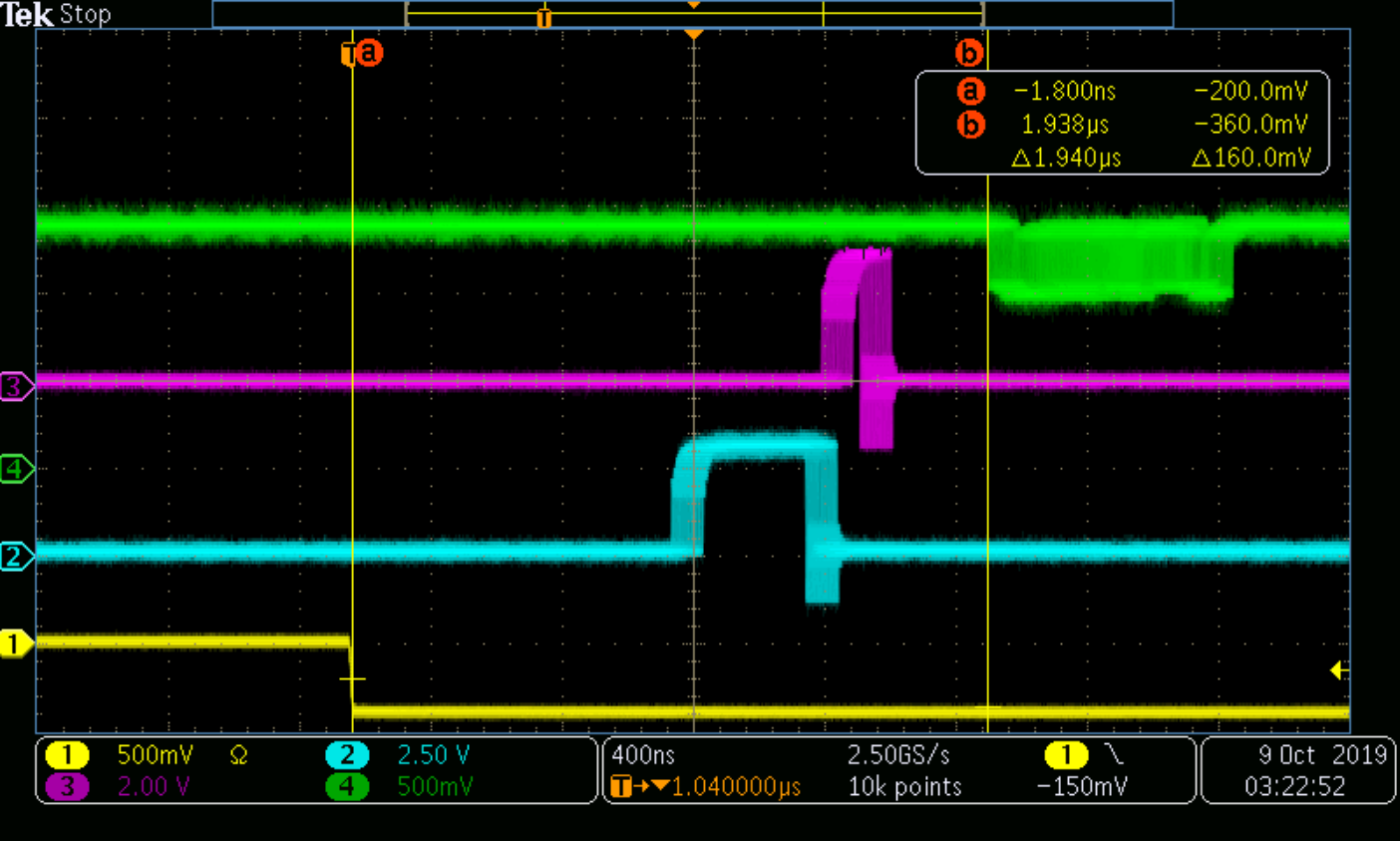Click channel 2 badge in readout bar
This screenshot has width=1400, height=841.
tap(347, 755)
